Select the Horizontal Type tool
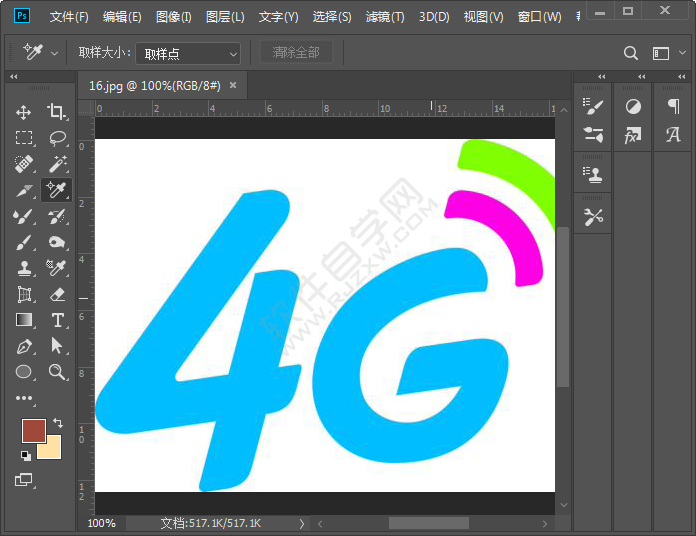 point(57,320)
